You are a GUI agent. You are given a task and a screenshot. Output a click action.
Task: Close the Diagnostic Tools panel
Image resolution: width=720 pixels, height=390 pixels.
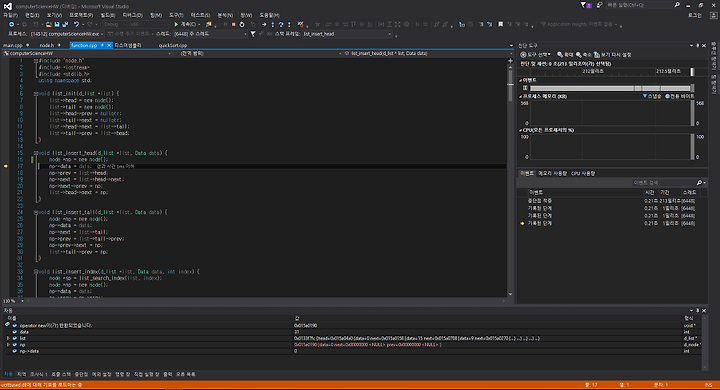(704, 45)
